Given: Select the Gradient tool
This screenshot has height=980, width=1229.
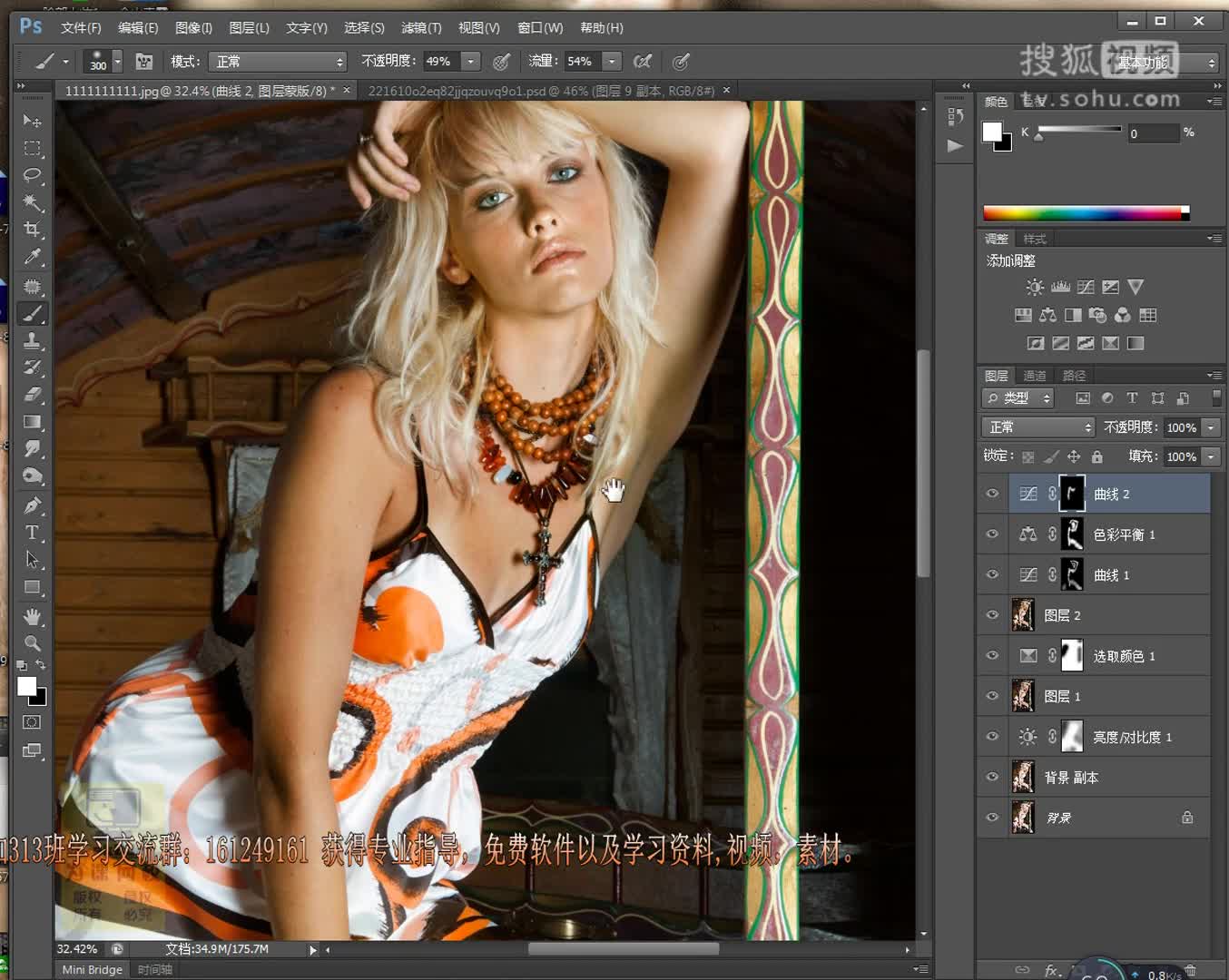Looking at the screenshot, I should click(33, 422).
